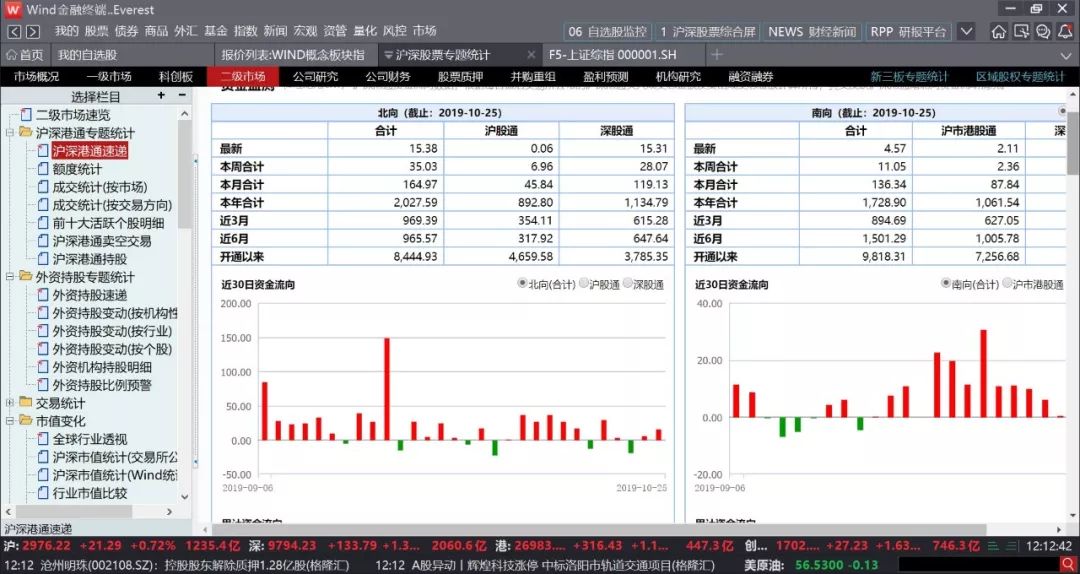Screen dimensions: 1080x574
Task: Select 外资持股比例预警 in the tree
Action: pos(102,385)
